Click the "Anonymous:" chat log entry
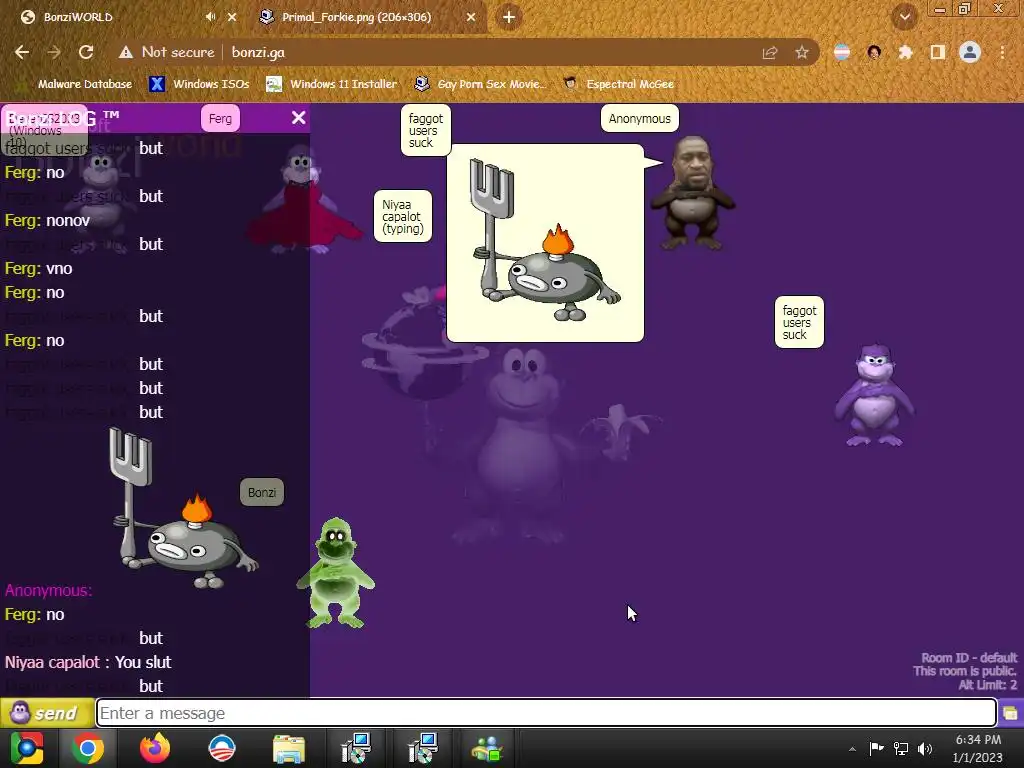Image resolution: width=1024 pixels, height=768 pixels. pos(48,590)
